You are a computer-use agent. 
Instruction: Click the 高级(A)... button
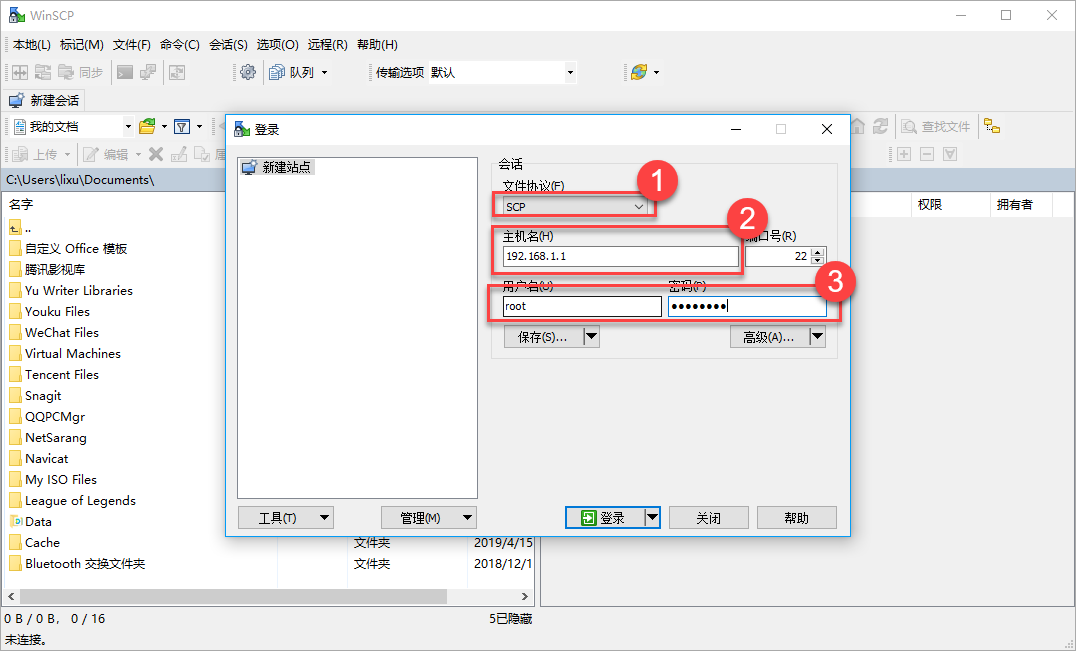pos(769,337)
